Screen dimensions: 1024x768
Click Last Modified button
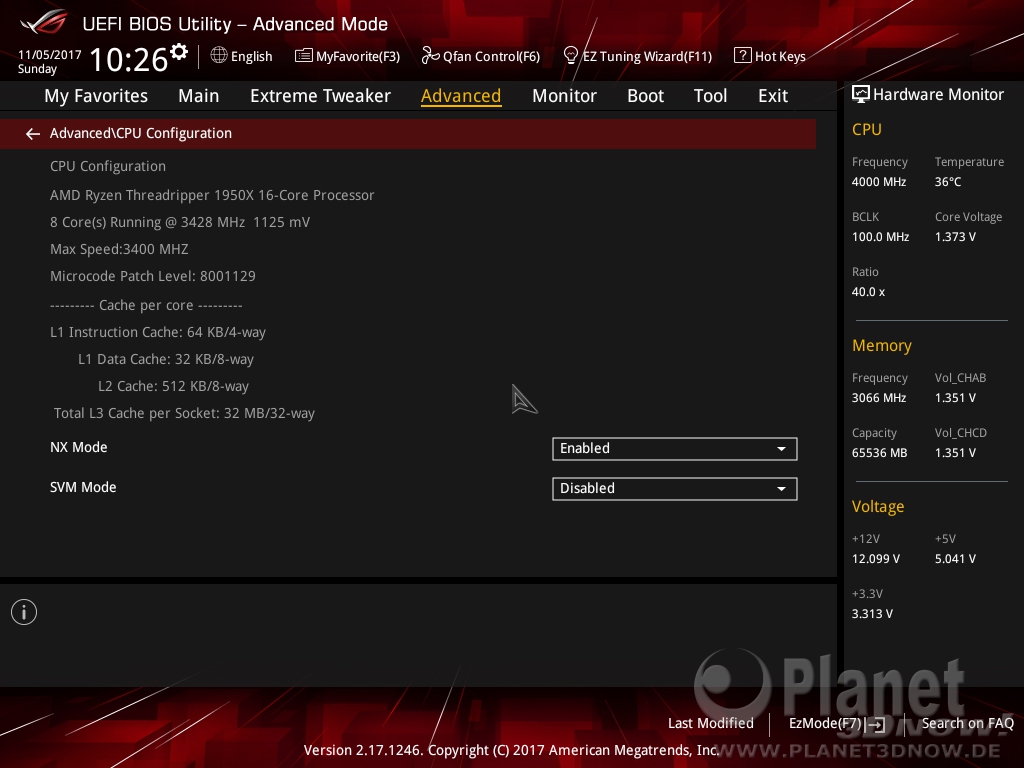(x=711, y=723)
